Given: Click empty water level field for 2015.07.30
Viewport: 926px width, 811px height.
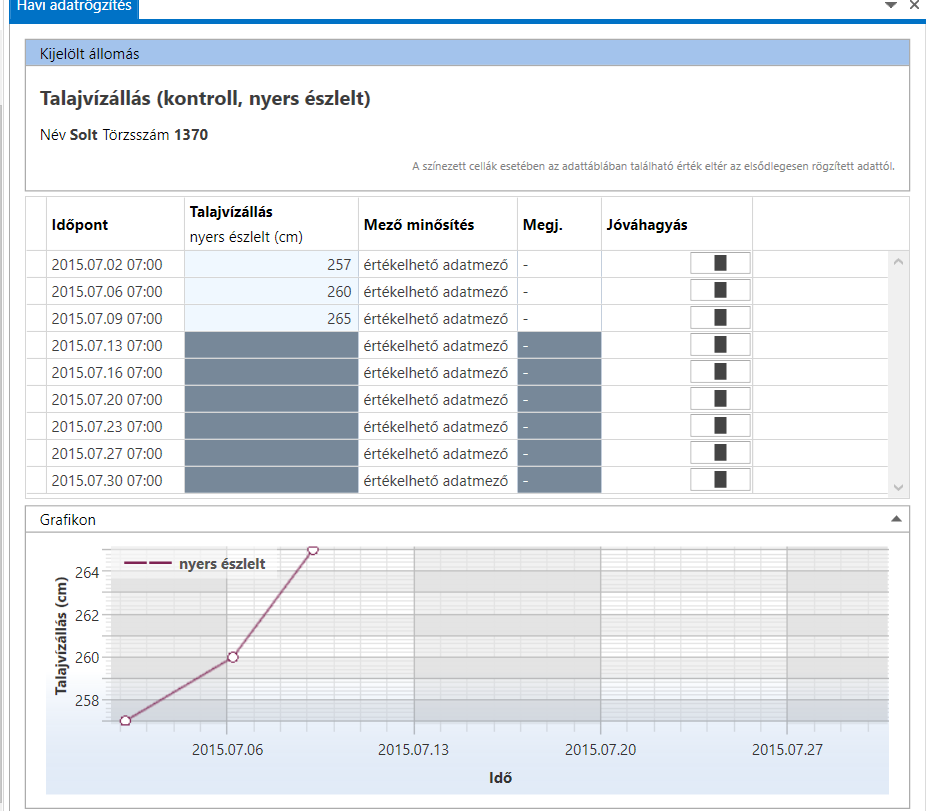Looking at the screenshot, I should pyautogui.click(x=271, y=480).
